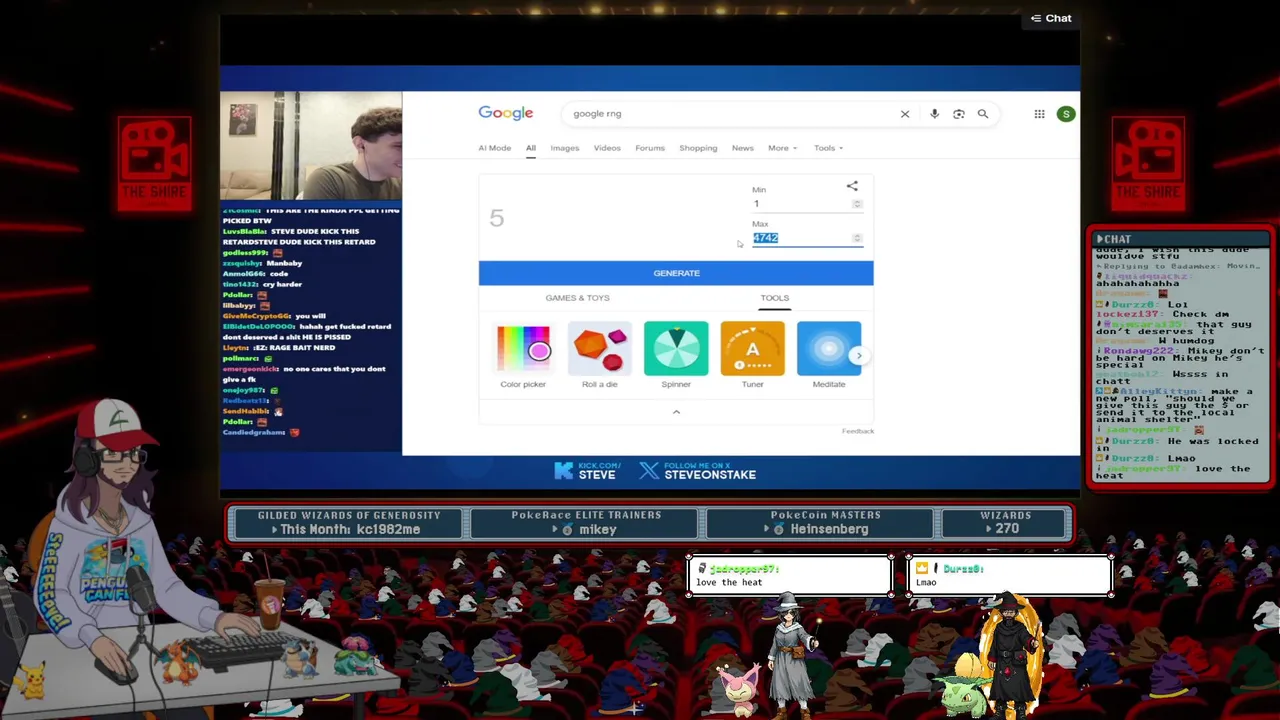Click the 'Lmao' chat bubble
Image resolution: width=1280 pixels, height=720 pixels.
click(x=1009, y=575)
